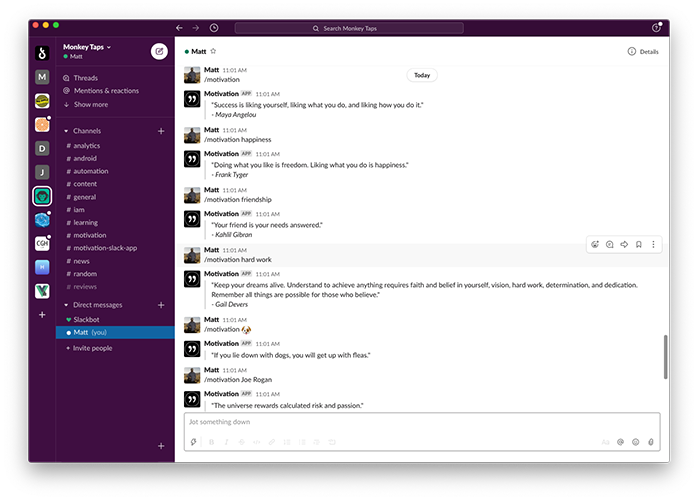Screen dimensions: 698x500
Task: Open more actions for hovered message
Action: (x=653, y=244)
